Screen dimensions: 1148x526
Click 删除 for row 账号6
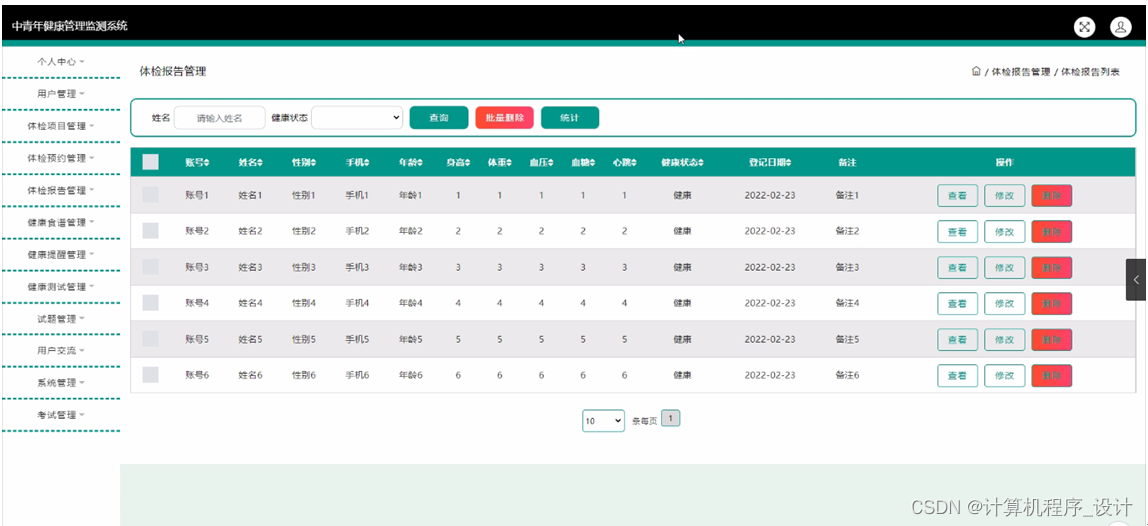1051,375
